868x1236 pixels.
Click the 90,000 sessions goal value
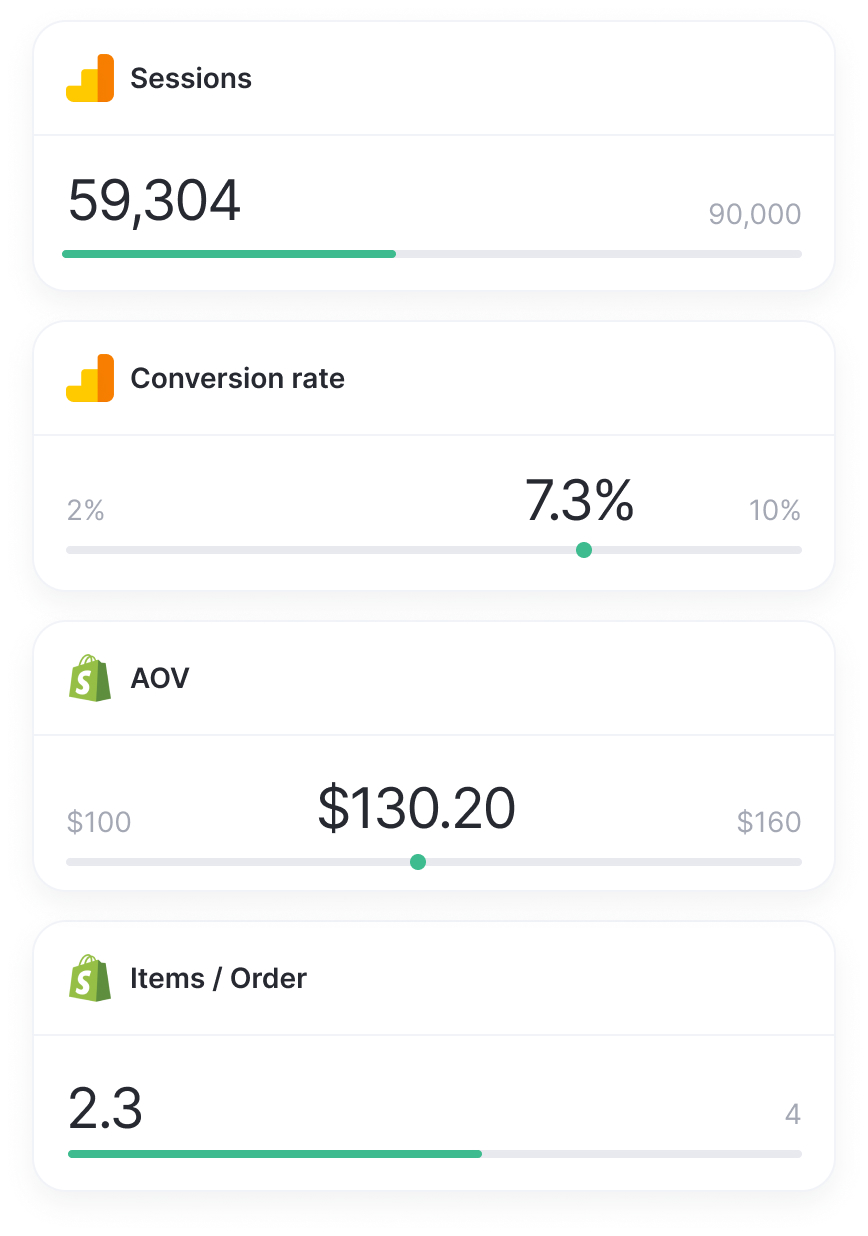click(755, 214)
